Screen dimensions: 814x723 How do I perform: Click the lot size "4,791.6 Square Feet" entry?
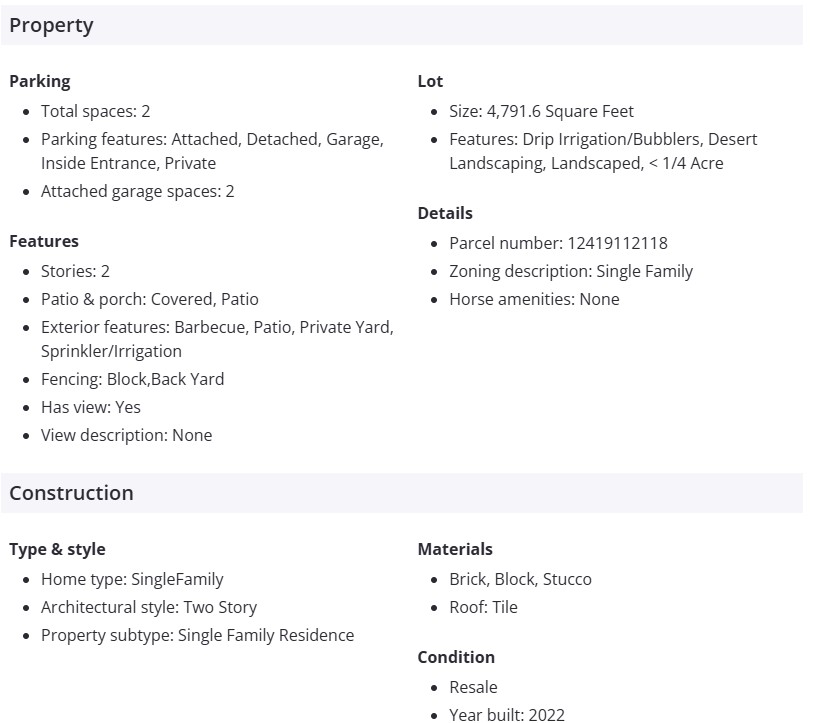[541, 111]
